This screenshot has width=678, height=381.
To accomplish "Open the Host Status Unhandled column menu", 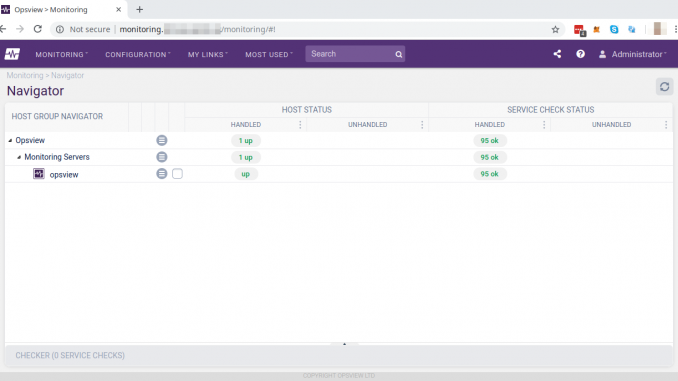I will pos(422,125).
